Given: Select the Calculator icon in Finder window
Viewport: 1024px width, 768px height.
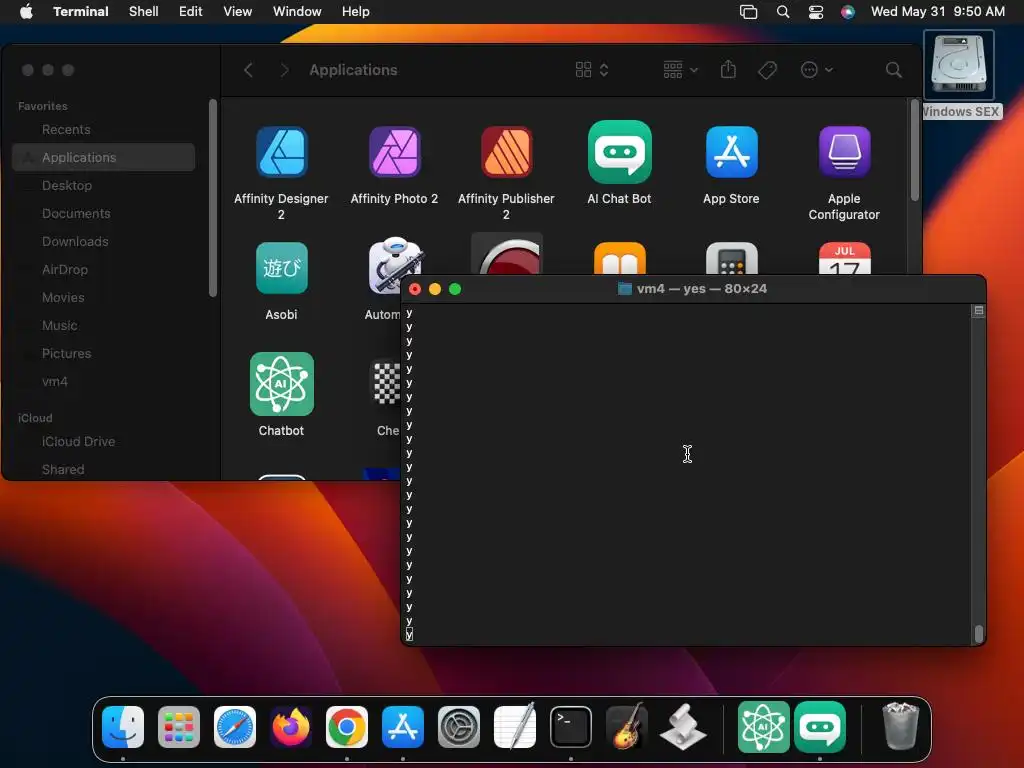Looking at the screenshot, I should [x=731, y=259].
